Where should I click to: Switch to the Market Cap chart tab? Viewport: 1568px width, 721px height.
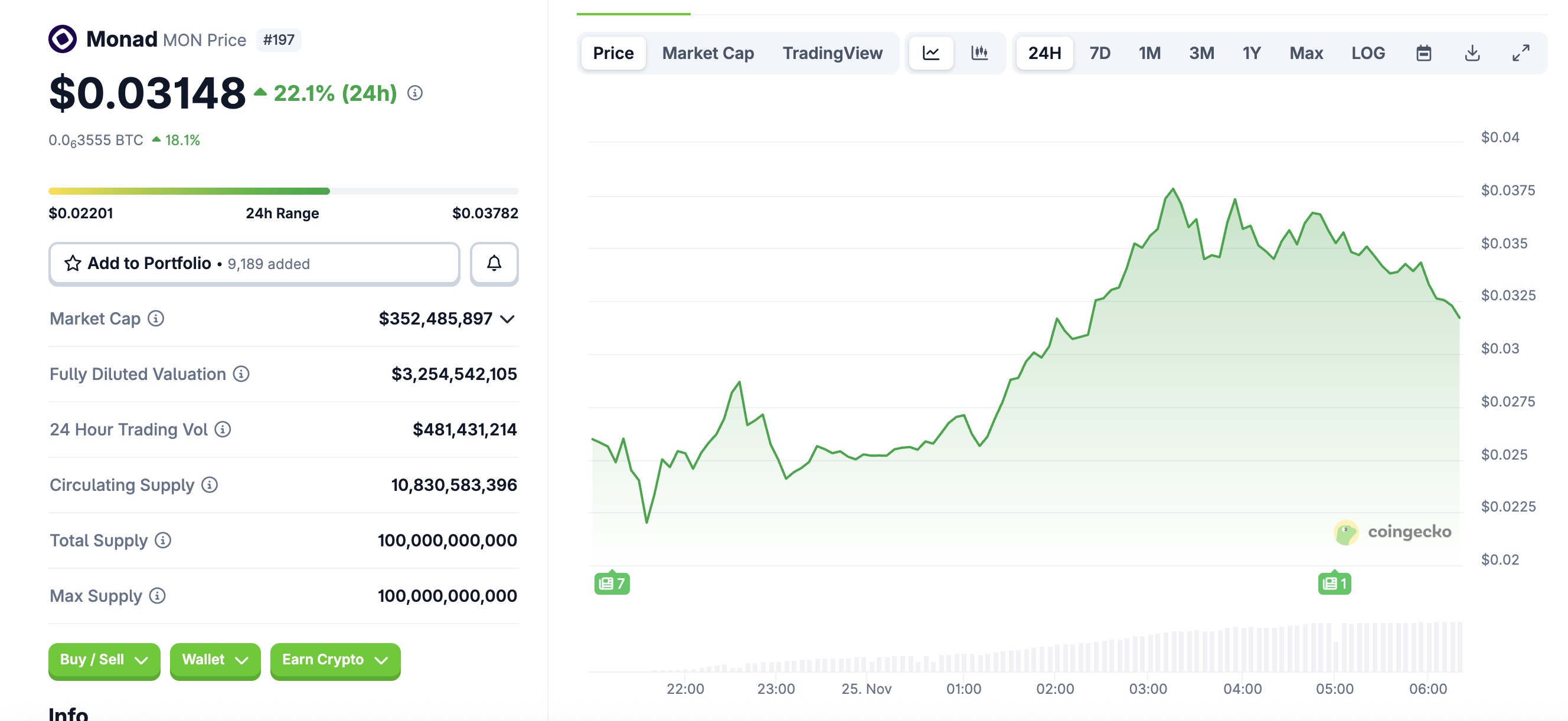pyautogui.click(x=707, y=53)
